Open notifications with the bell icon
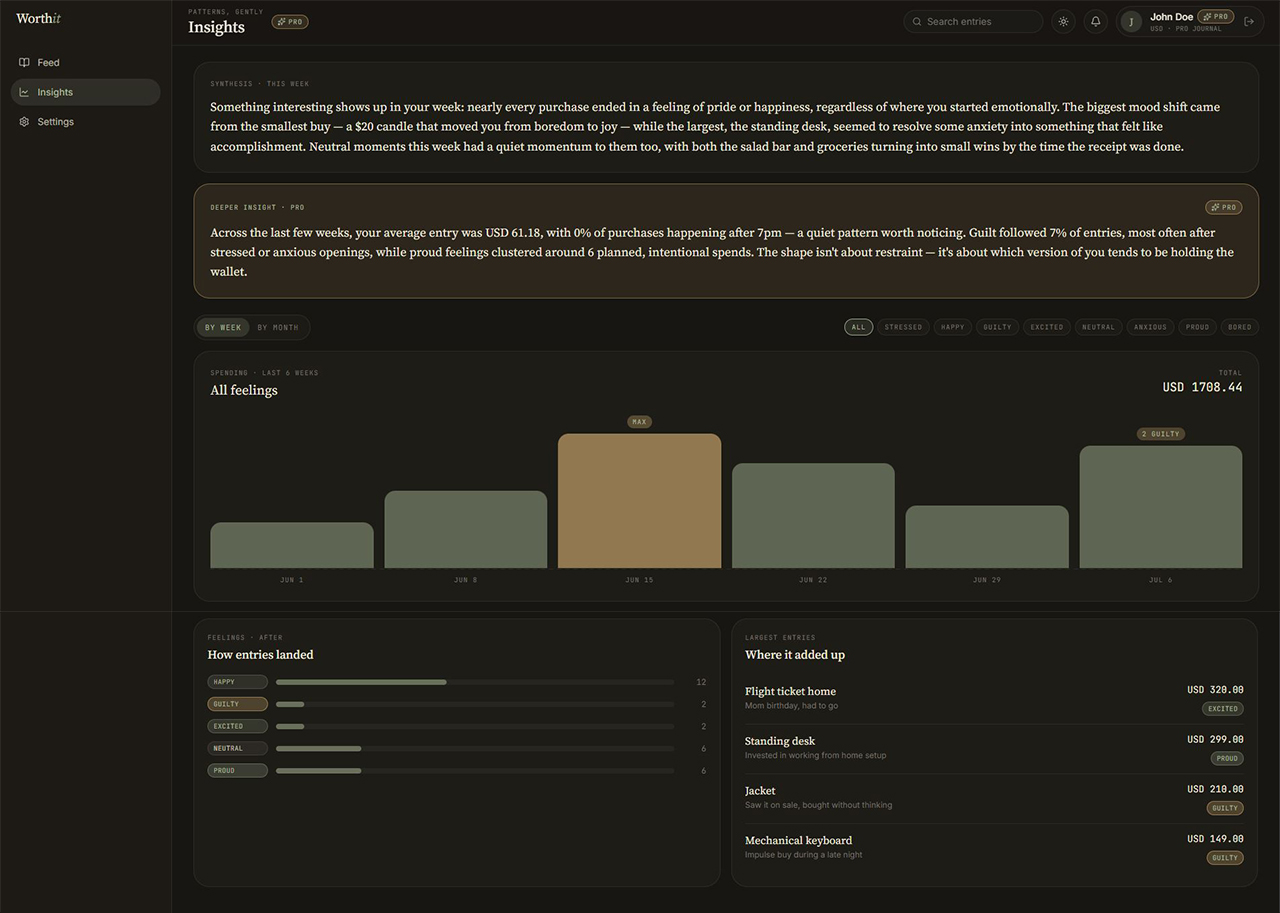 pos(1096,21)
